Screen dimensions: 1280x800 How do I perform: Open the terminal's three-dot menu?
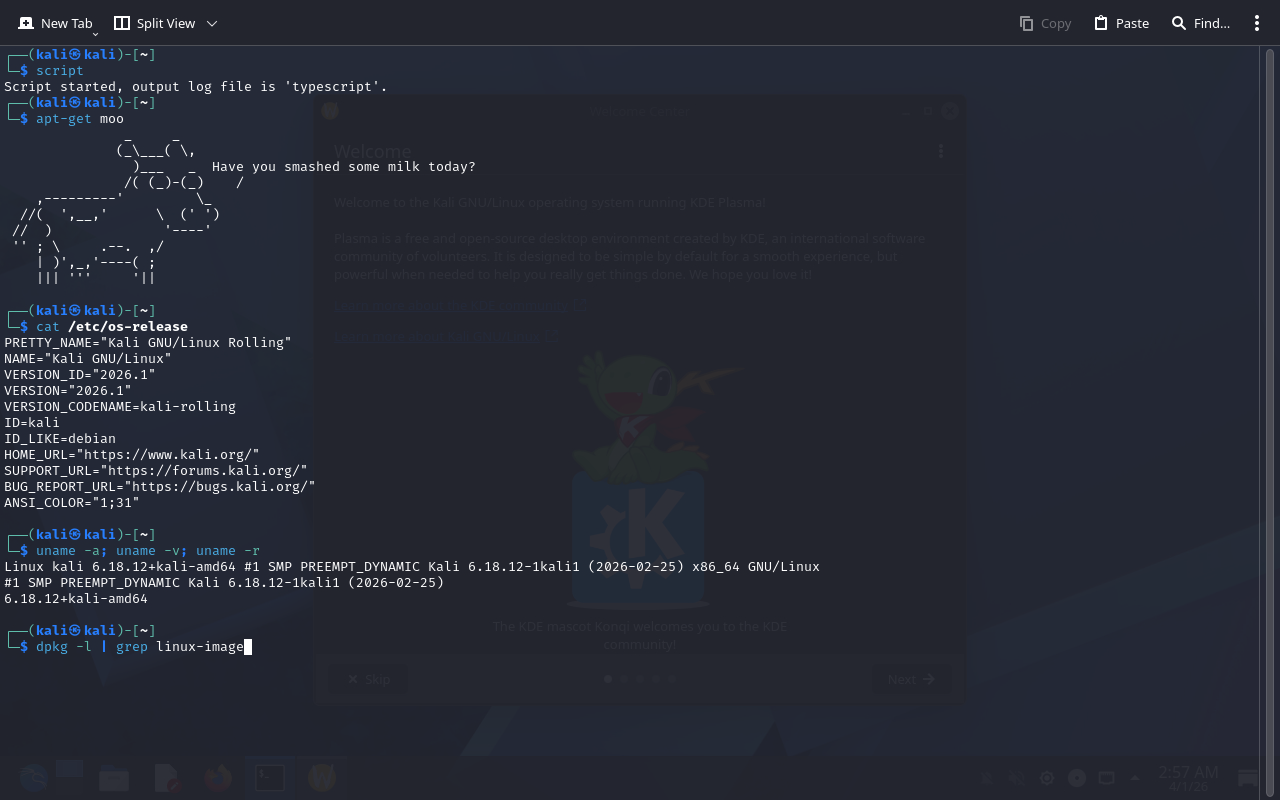[1257, 23]
